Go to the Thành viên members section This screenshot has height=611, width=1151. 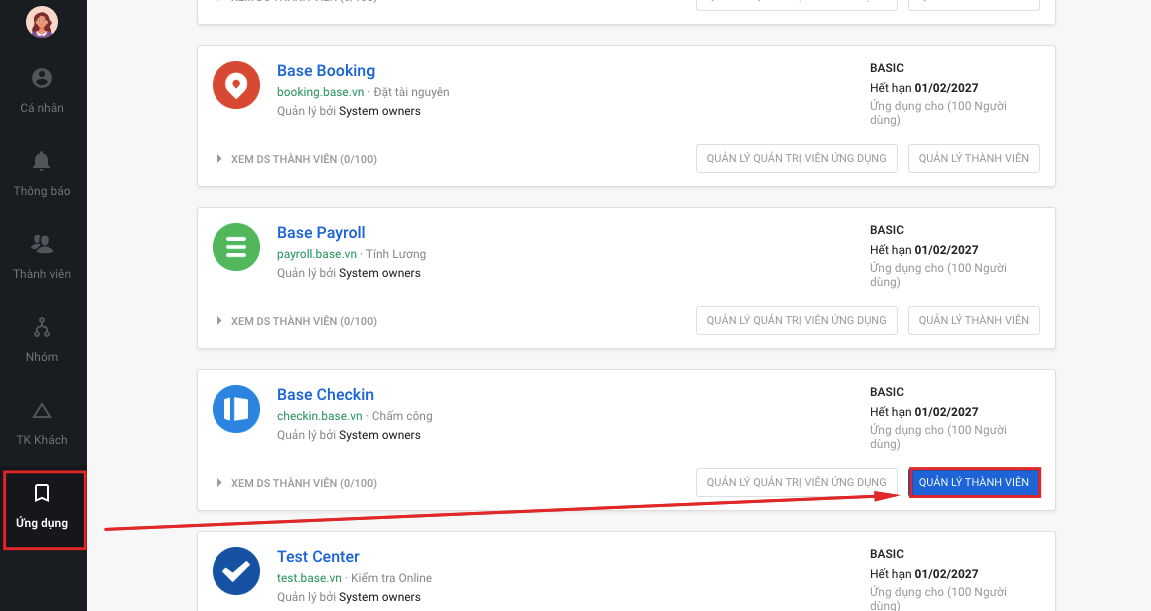pos(42,257)
